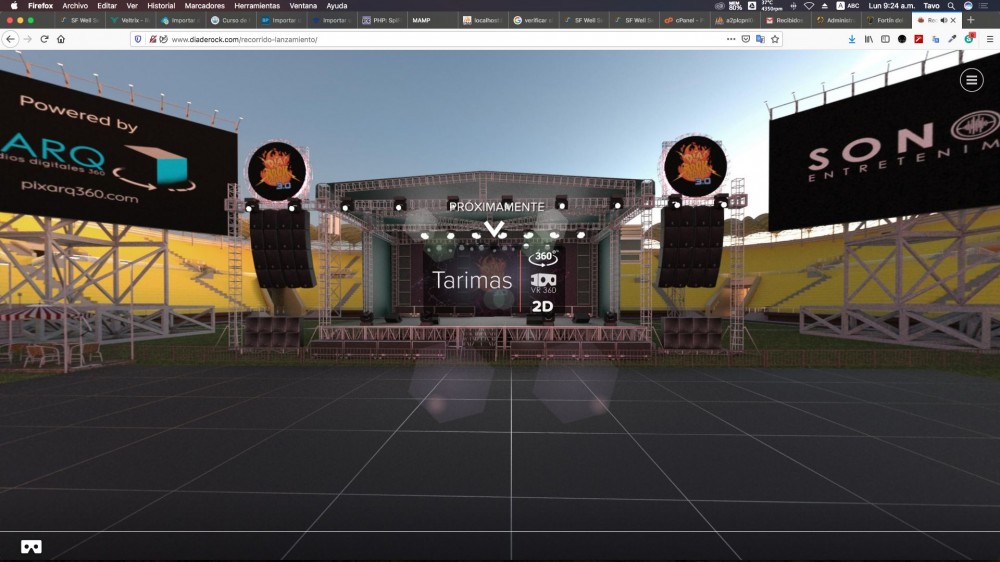Open the tracking protection shield icon
The image size is (1000, 562).
coord(138,39)
